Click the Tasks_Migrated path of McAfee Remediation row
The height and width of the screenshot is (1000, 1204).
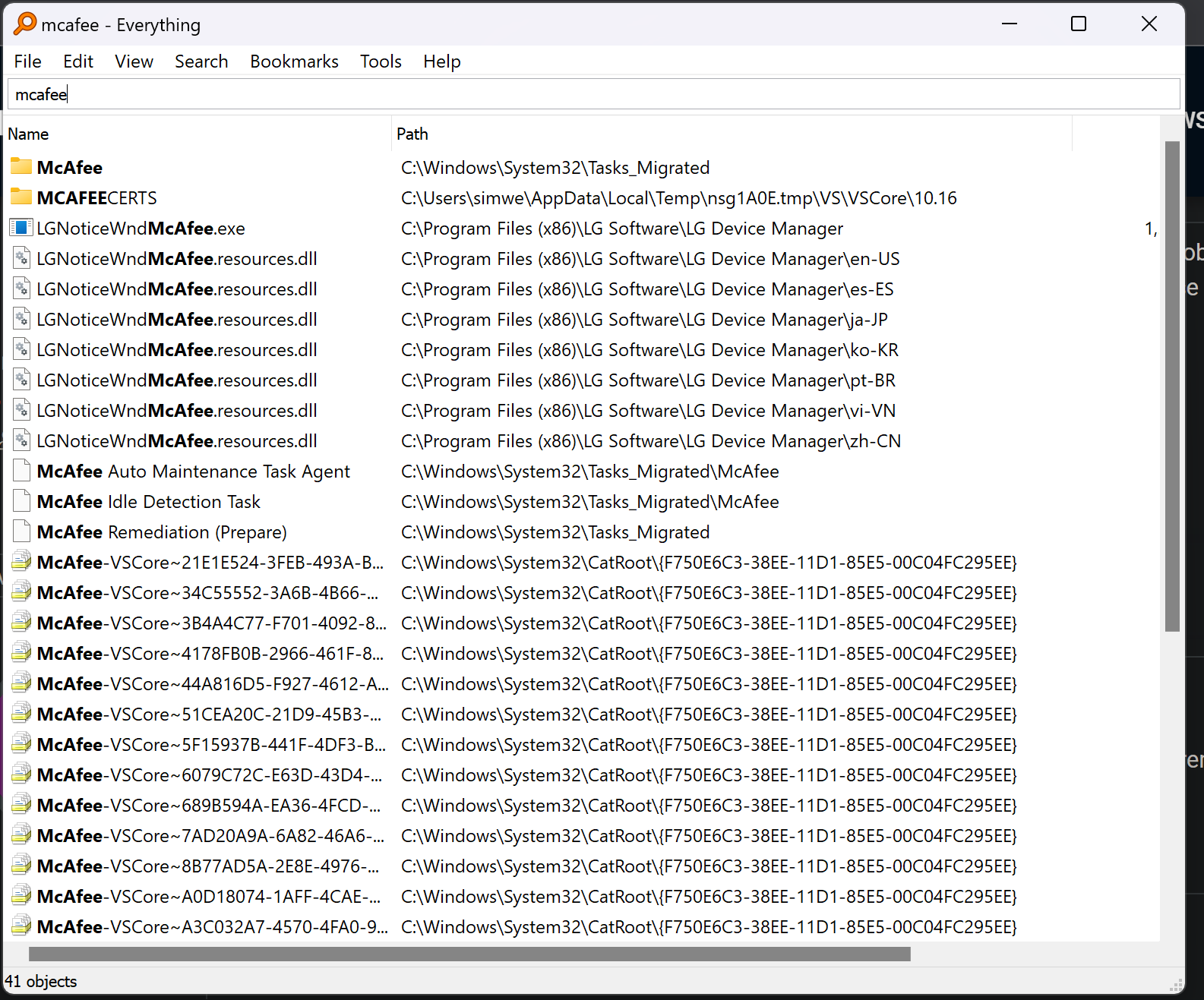point(555,532)
